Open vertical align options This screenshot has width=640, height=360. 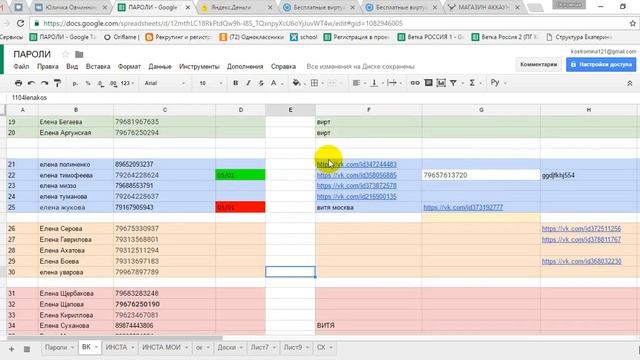pyautogui.click(x=374, y=83)
